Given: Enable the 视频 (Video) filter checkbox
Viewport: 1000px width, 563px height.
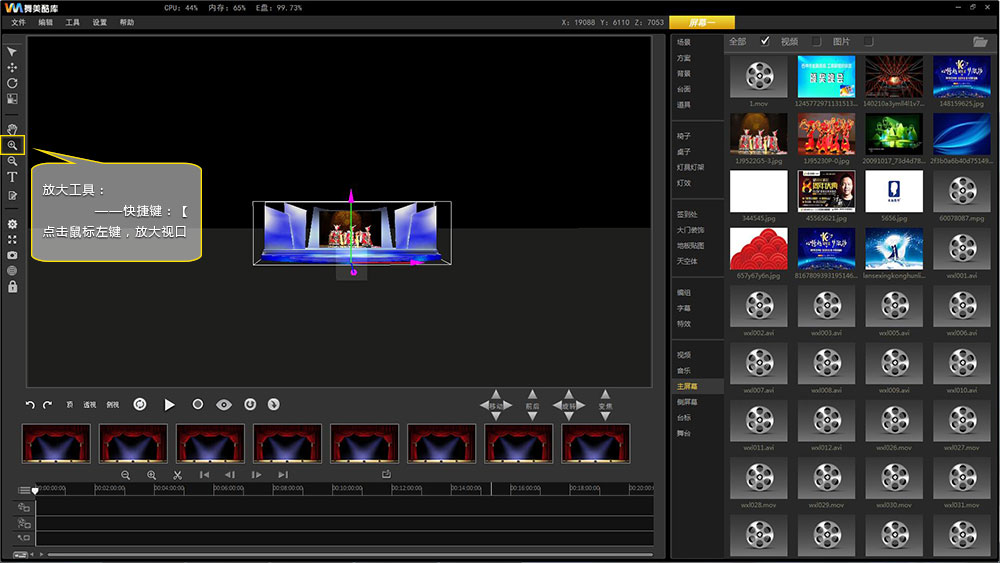Looking at the screenshot, I should pyautogui.click(x=816, y=41).
